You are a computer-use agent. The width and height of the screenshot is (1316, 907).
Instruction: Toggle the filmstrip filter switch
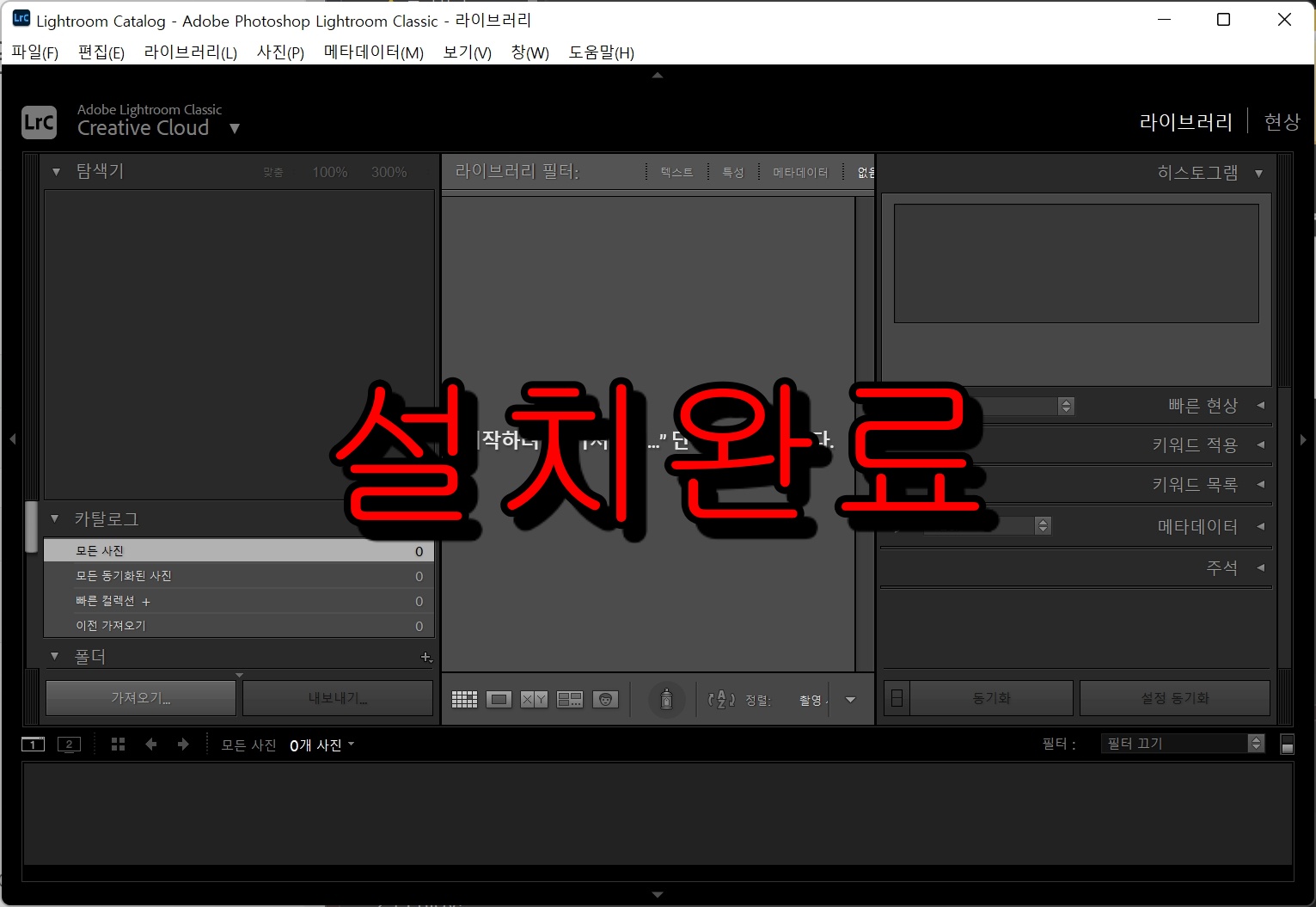click(x=1287, y=745)
